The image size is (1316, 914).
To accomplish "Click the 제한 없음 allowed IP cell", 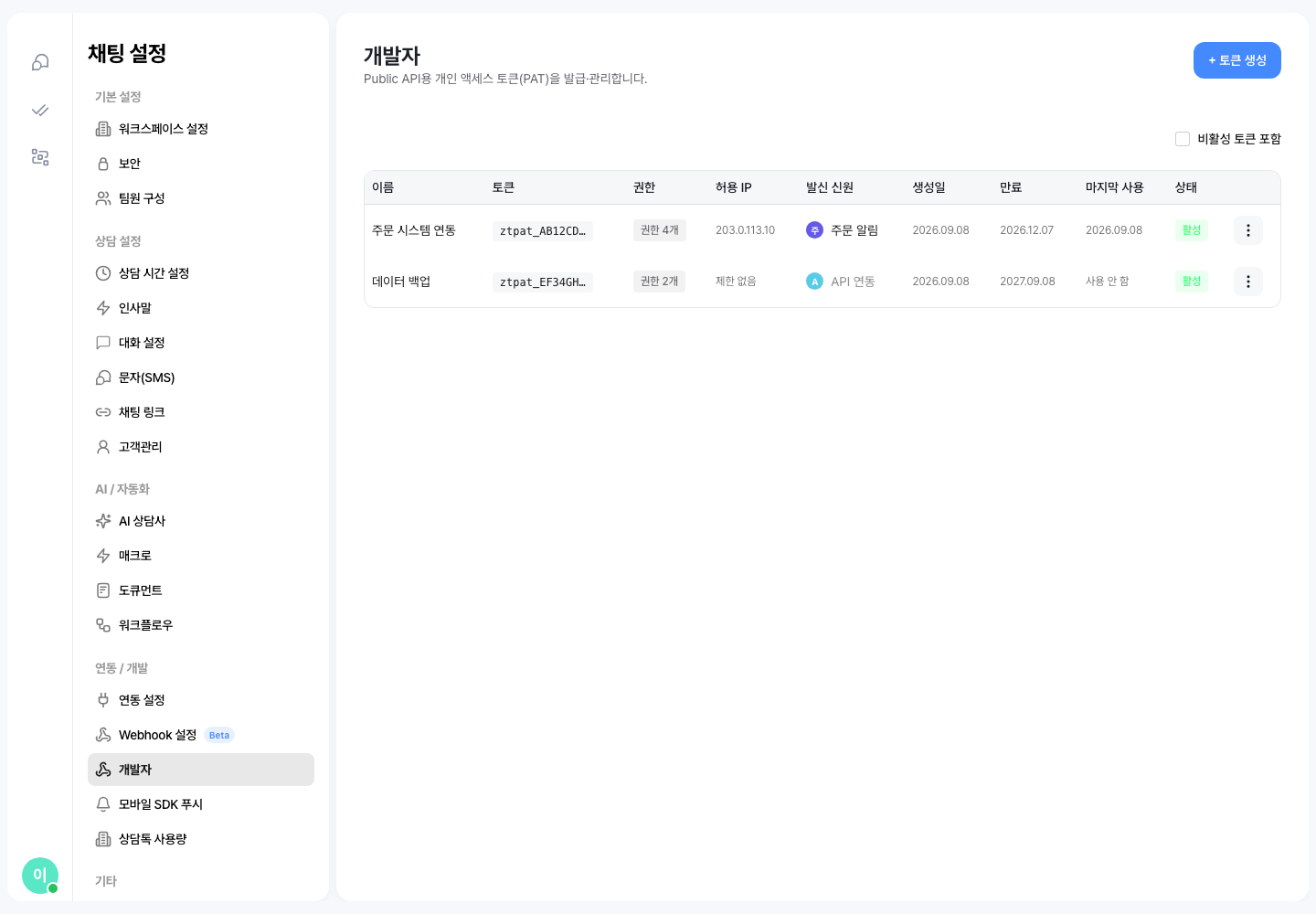I will point(736,282).
